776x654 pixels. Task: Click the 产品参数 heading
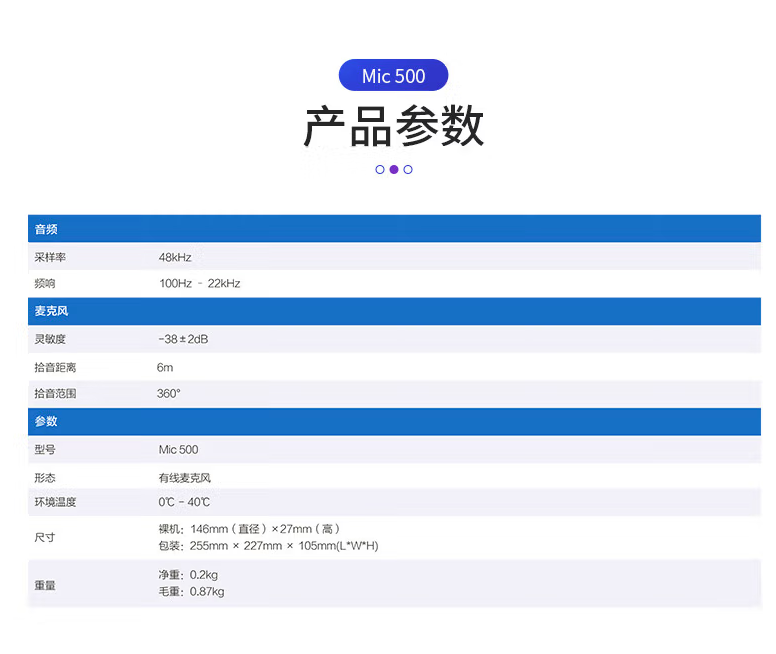393,126
